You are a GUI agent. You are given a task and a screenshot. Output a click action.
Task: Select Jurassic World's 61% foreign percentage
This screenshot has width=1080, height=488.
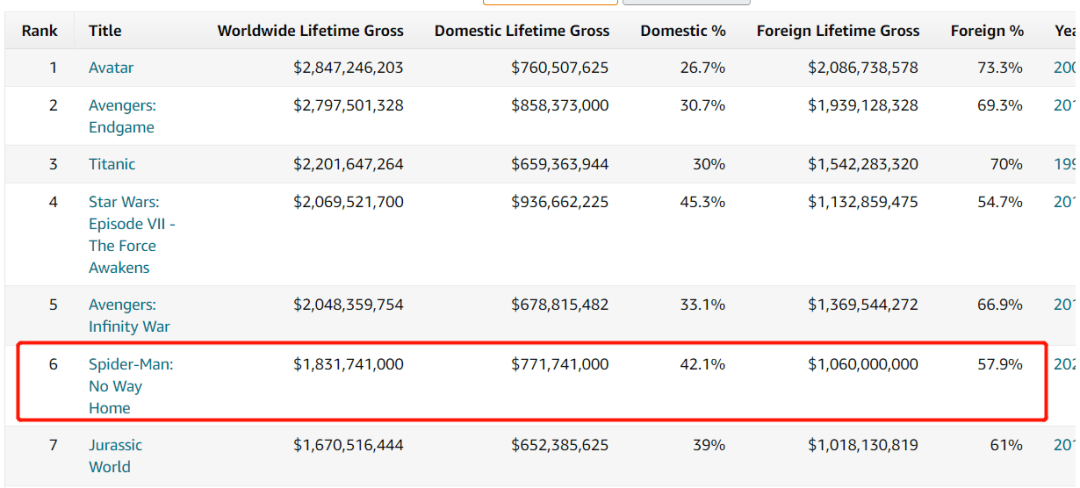coord(1007,445)
